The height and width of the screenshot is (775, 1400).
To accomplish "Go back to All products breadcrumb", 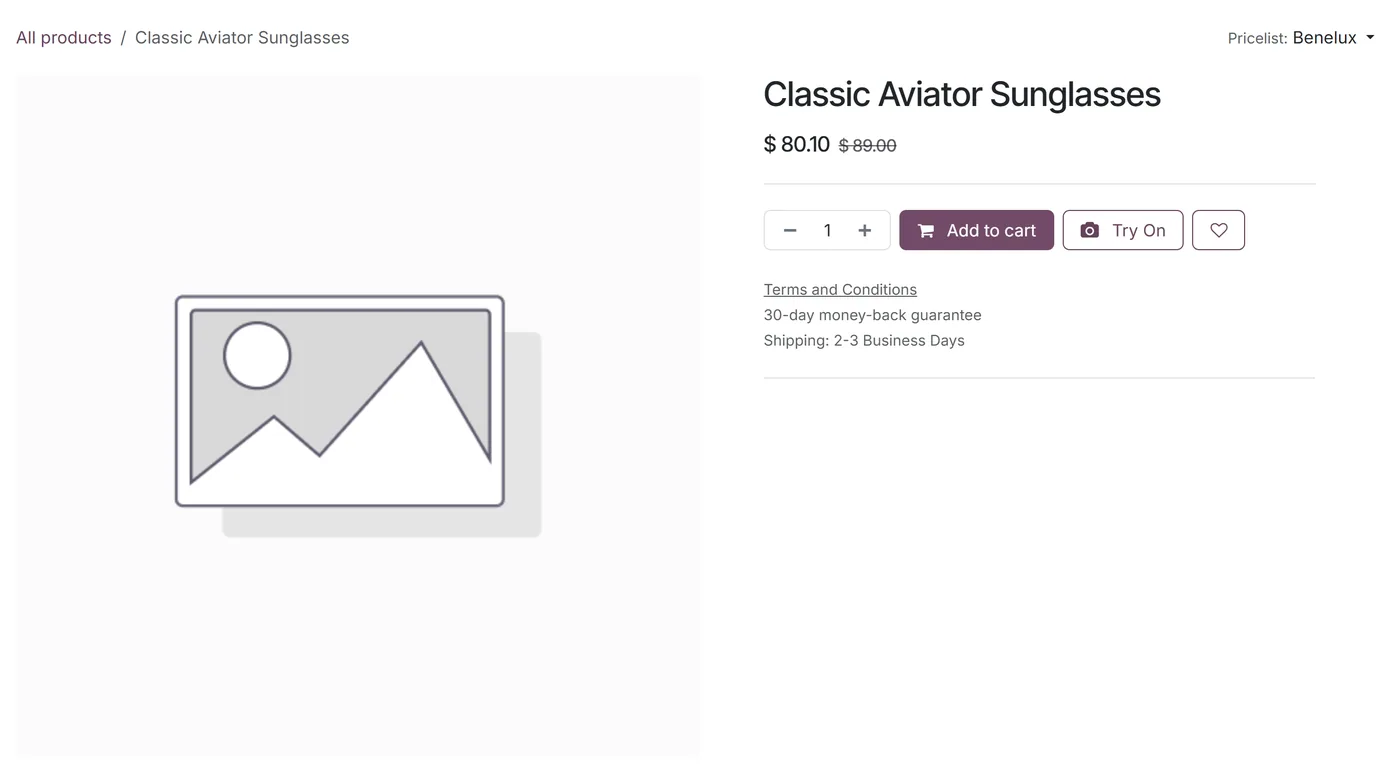I will (x=64, y=38).
